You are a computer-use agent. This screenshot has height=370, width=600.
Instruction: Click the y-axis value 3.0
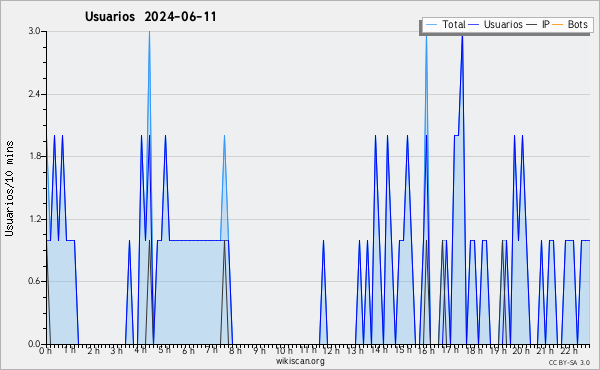pyautogui.click(x=34, y=31)
